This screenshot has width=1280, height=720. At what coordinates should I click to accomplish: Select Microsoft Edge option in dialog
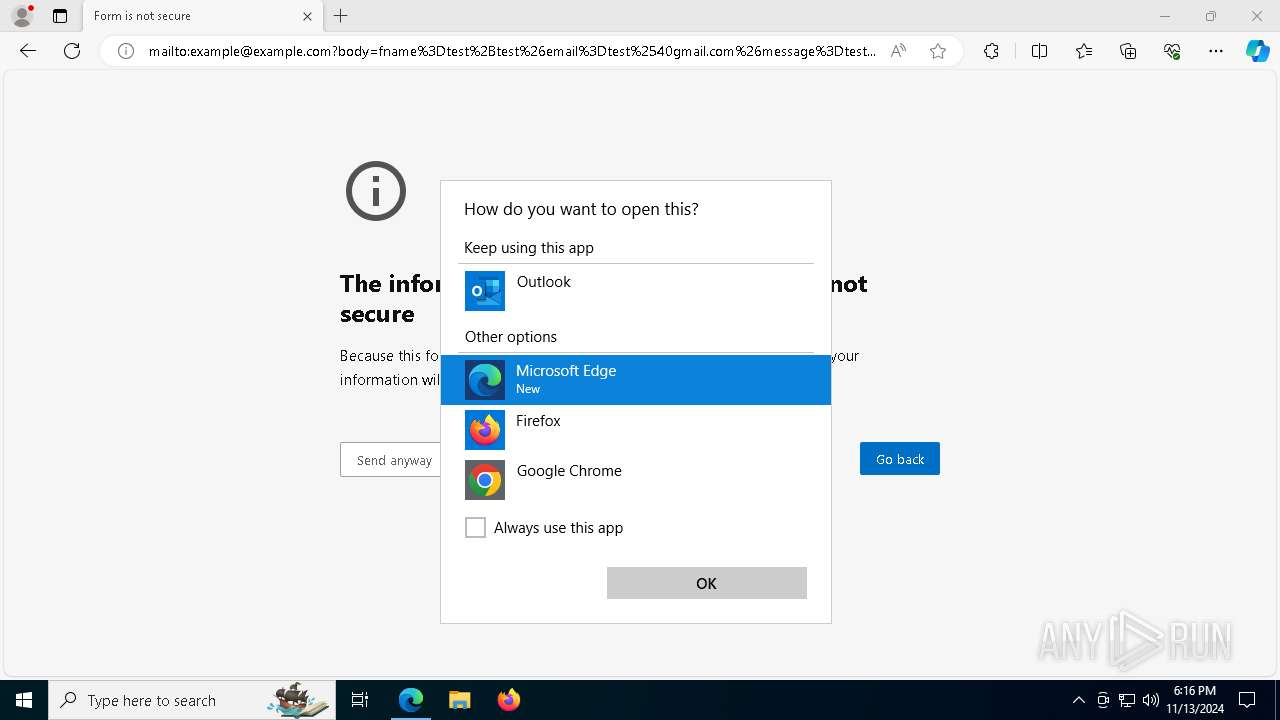[x=636, y=380]
